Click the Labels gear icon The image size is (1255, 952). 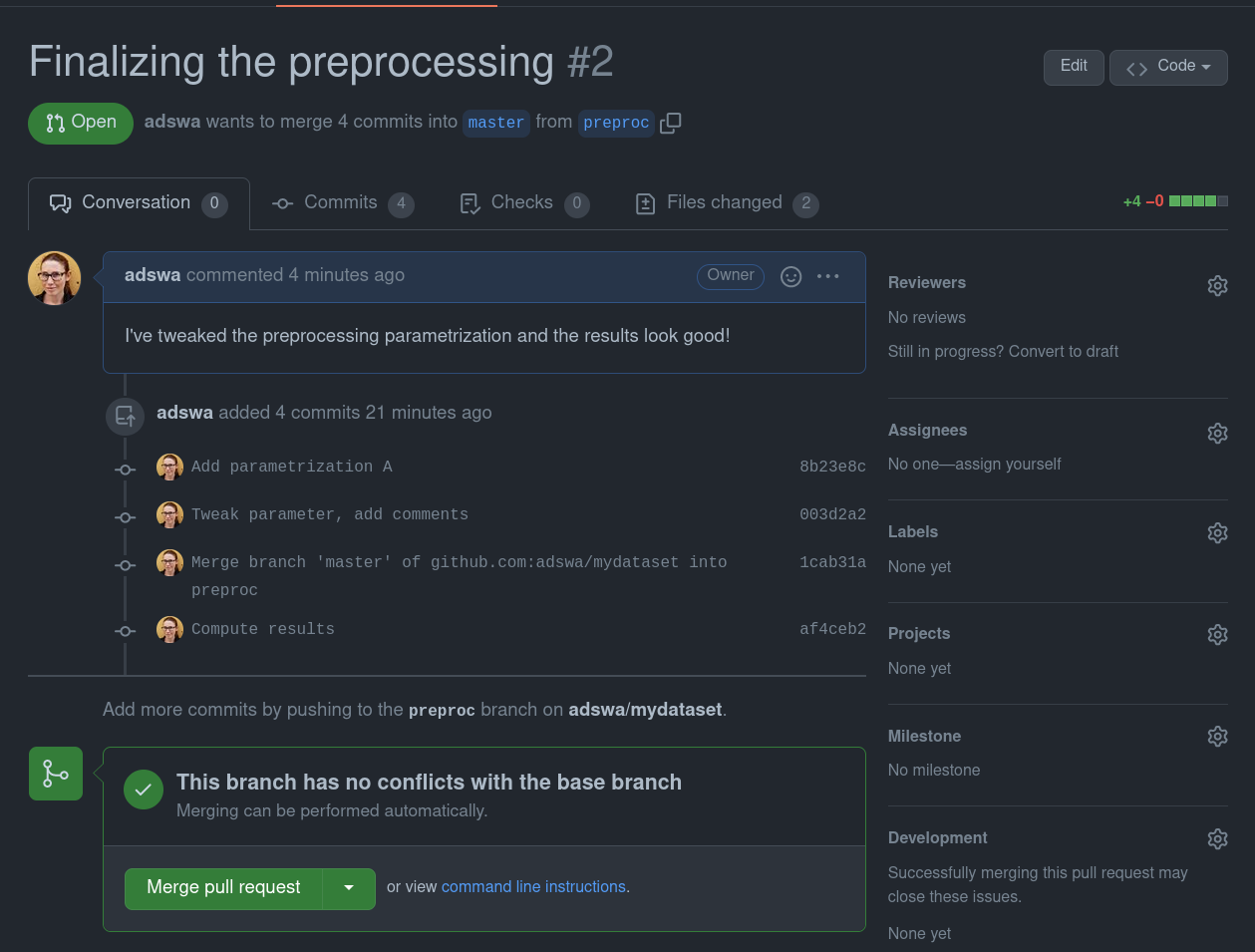pyautogui.click(x=1217, y=533)
